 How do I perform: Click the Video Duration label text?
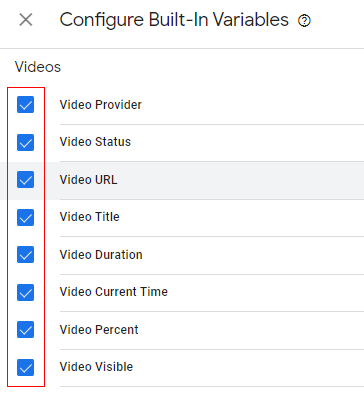(101, 255)
